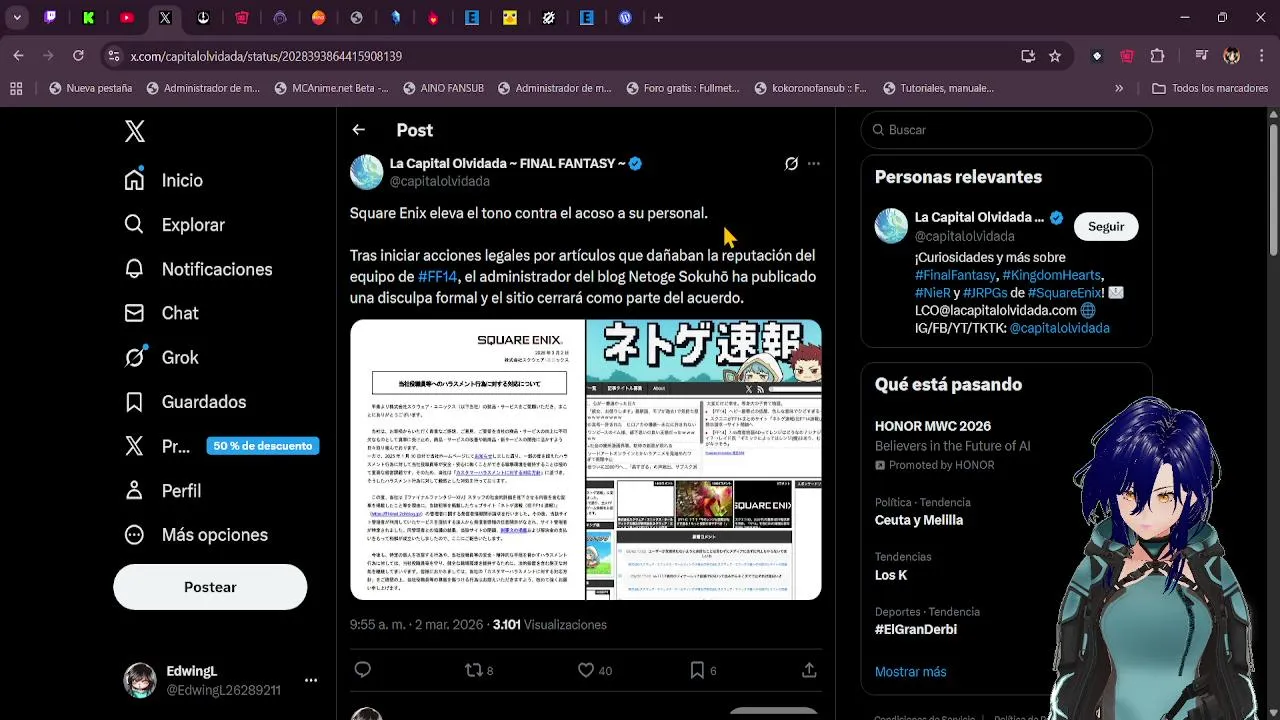Open Nueva pestaña bookmark

(90, 88)
